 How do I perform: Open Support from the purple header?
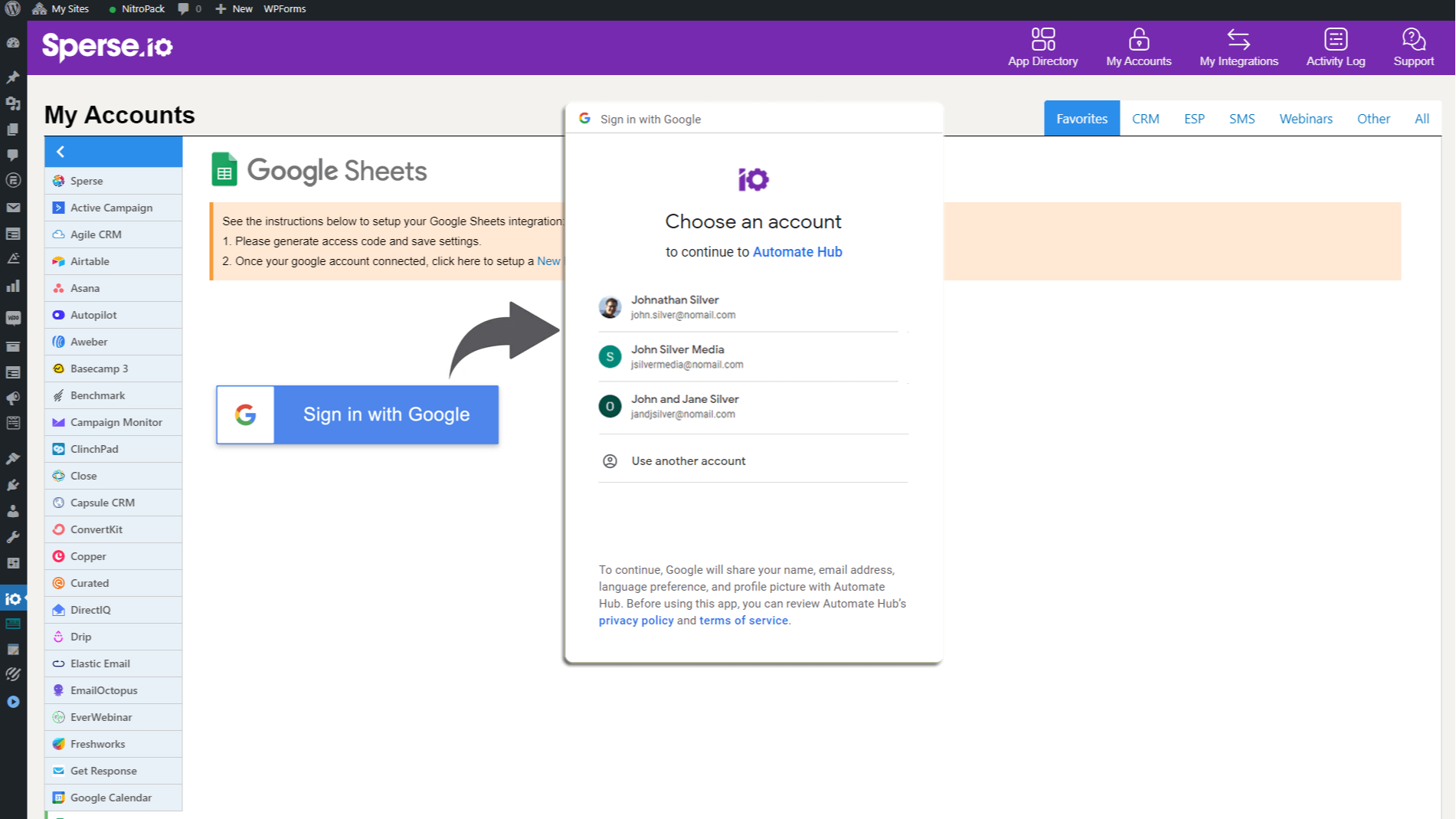pyautogui.click(x=1413, y=48)
